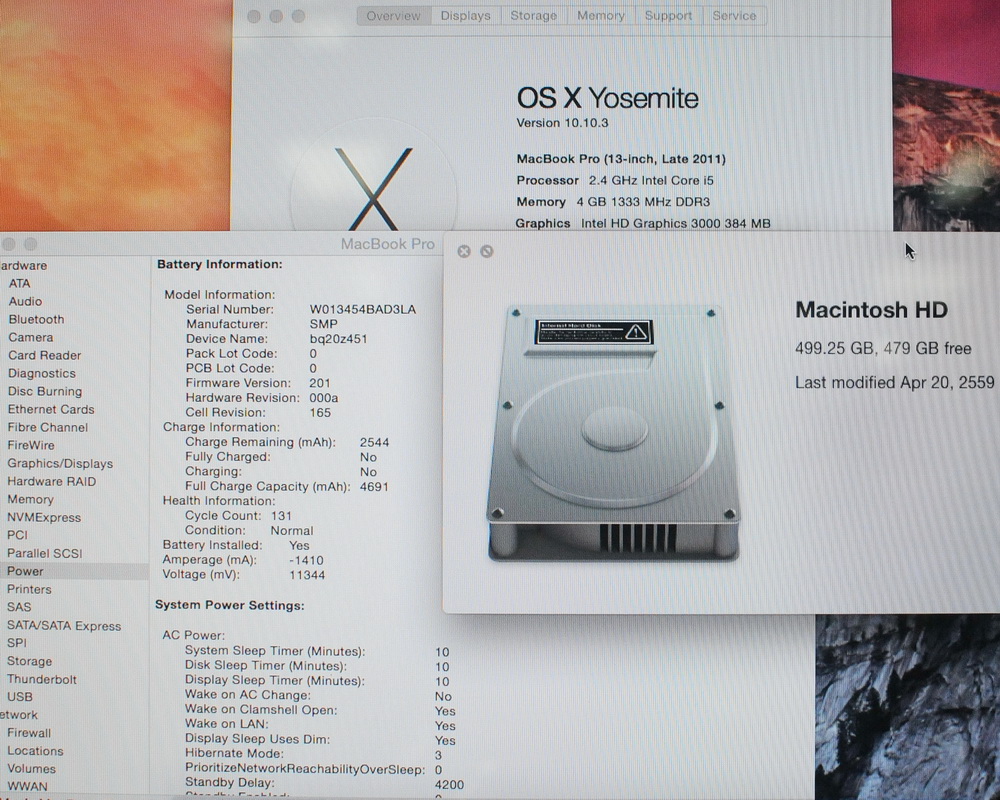Select ATA in the hardware sidebar
1000x800 pixels.
coord(19,283)
